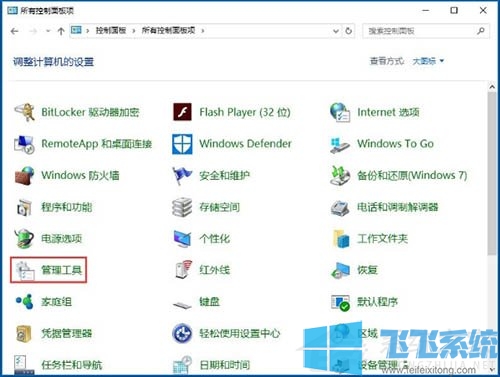Open the Flash Player (32 位) icon
Viewport: 500px width, 377px height.
point(182,112)
